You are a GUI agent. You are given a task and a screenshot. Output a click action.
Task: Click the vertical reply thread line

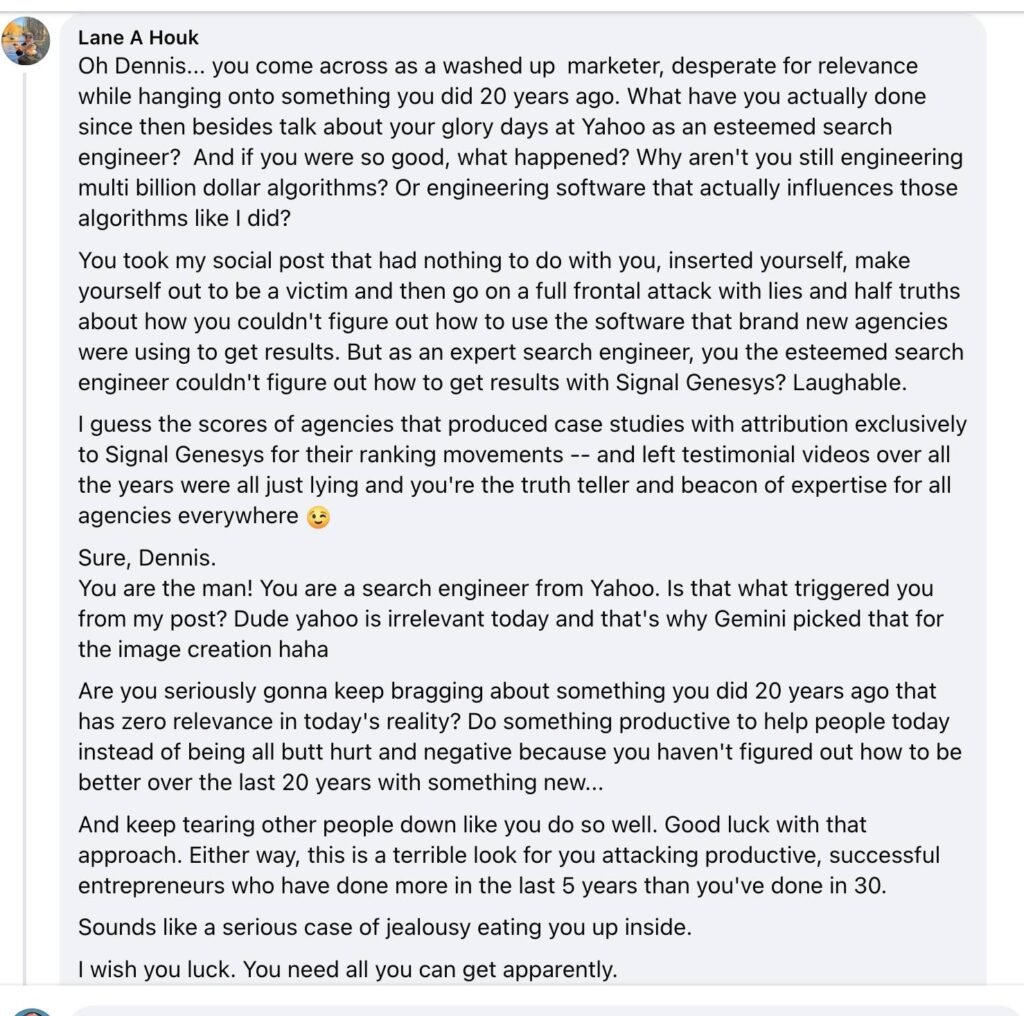click(x=25, y=500)
